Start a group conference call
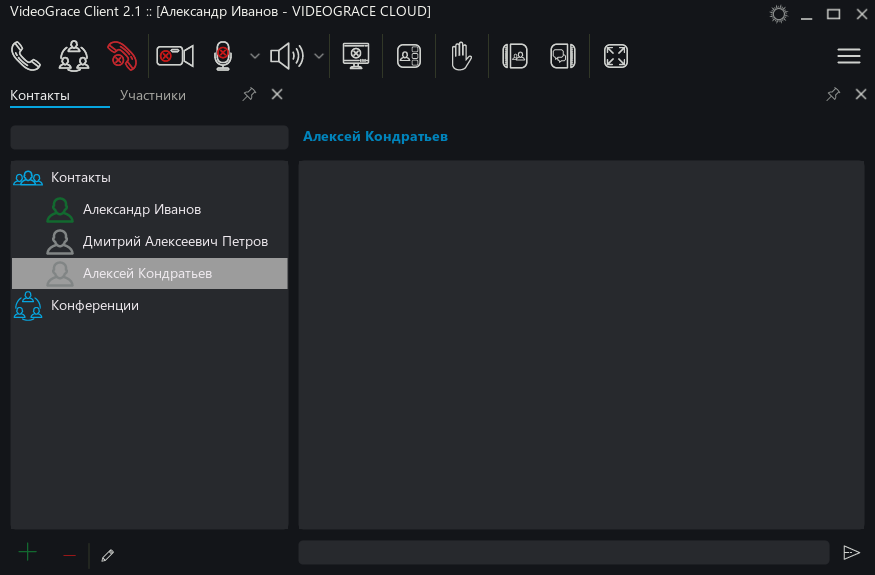Screen dimensions: 875x575 point(73,56)
